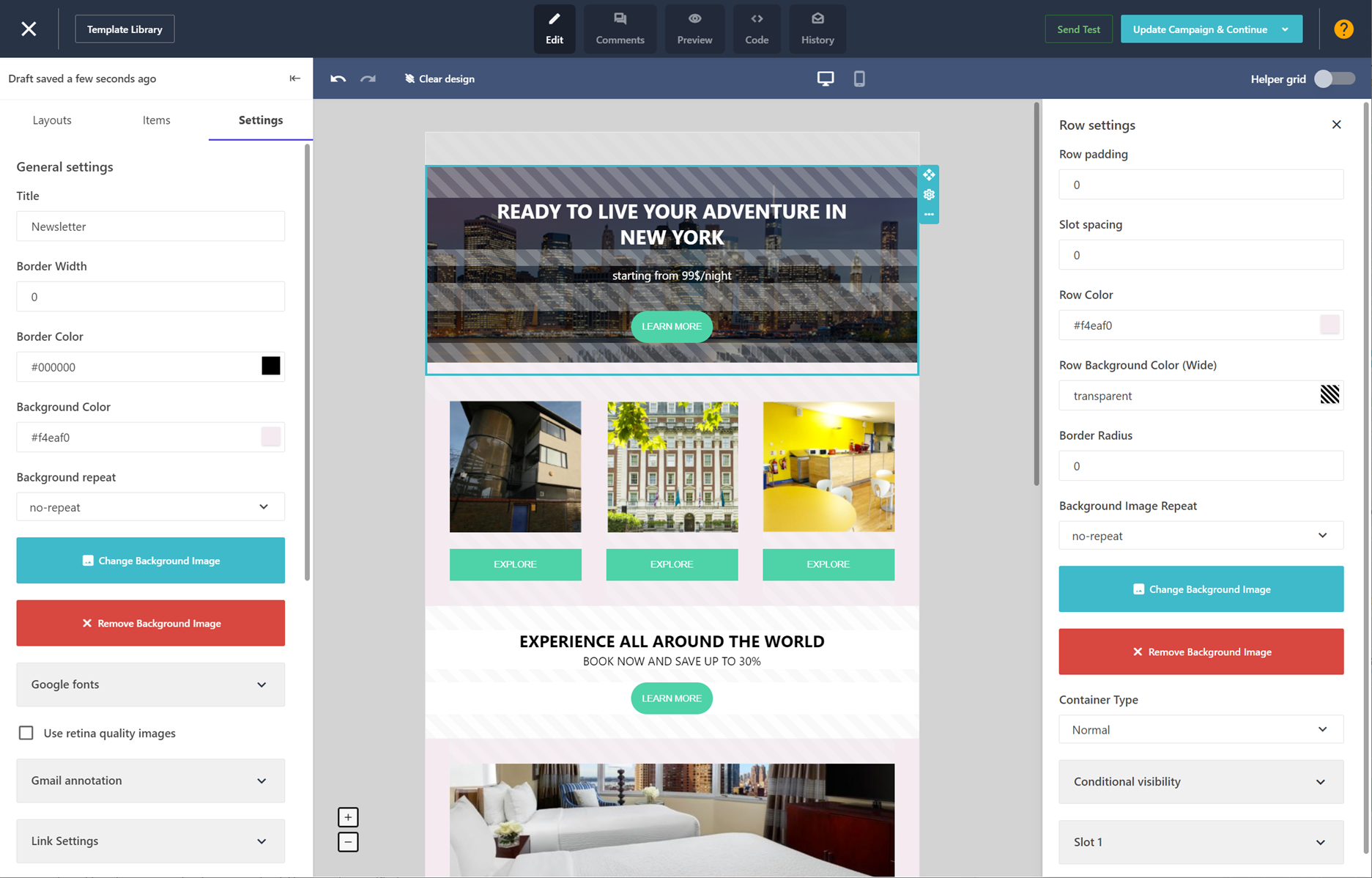Switch to mobile device view icon
The image size is (1372, 878).
click(x=859, y=78)
